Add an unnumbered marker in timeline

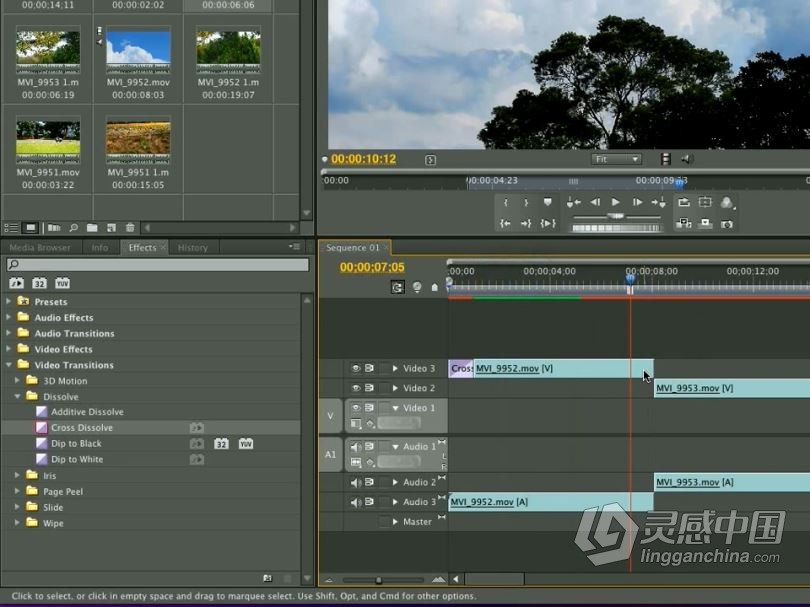pos(434,287)
